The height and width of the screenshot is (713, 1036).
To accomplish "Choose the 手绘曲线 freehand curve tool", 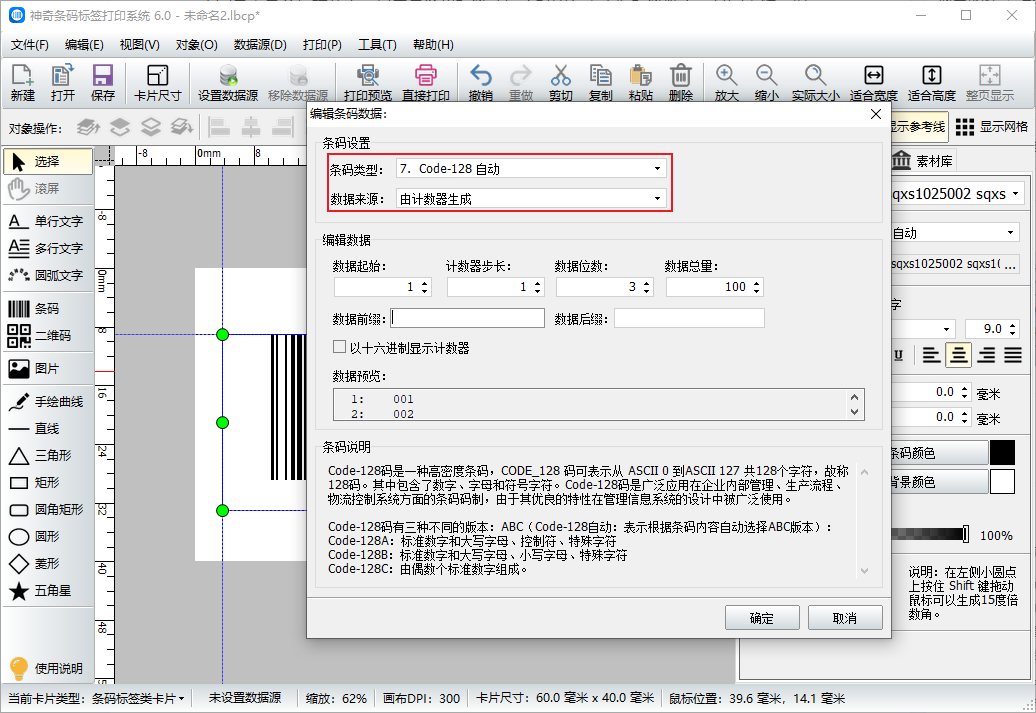I will coord(48,402).
